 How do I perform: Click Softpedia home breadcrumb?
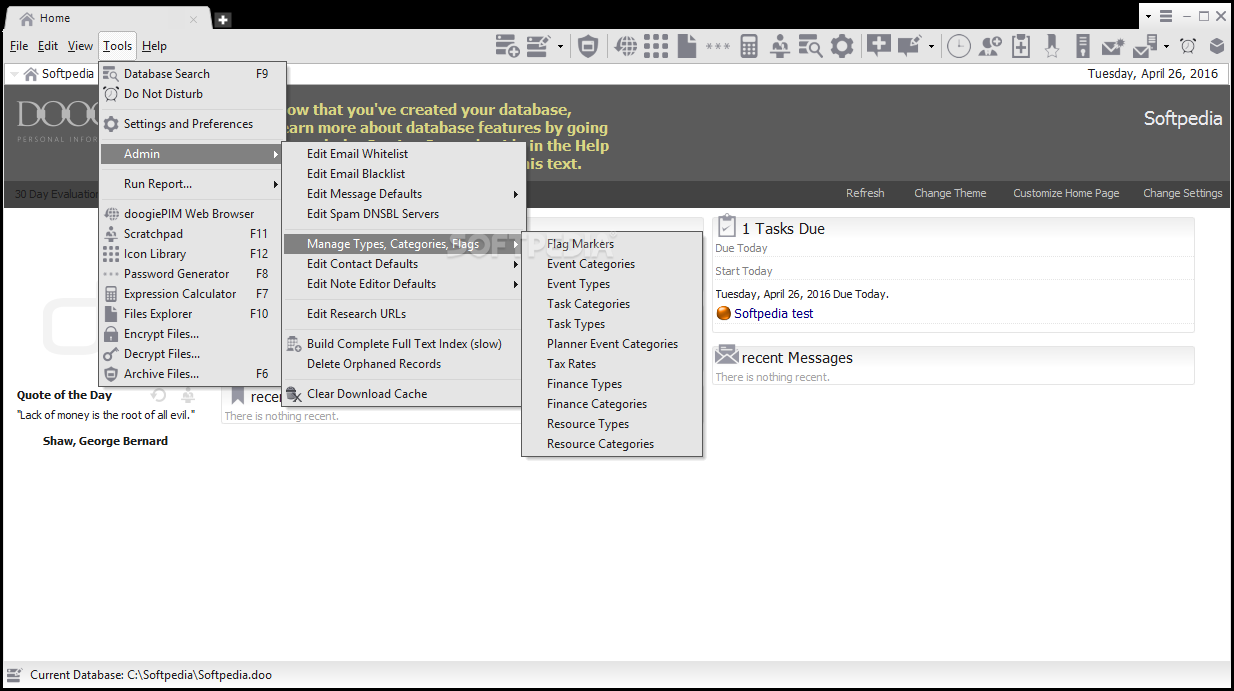(58, 74)
